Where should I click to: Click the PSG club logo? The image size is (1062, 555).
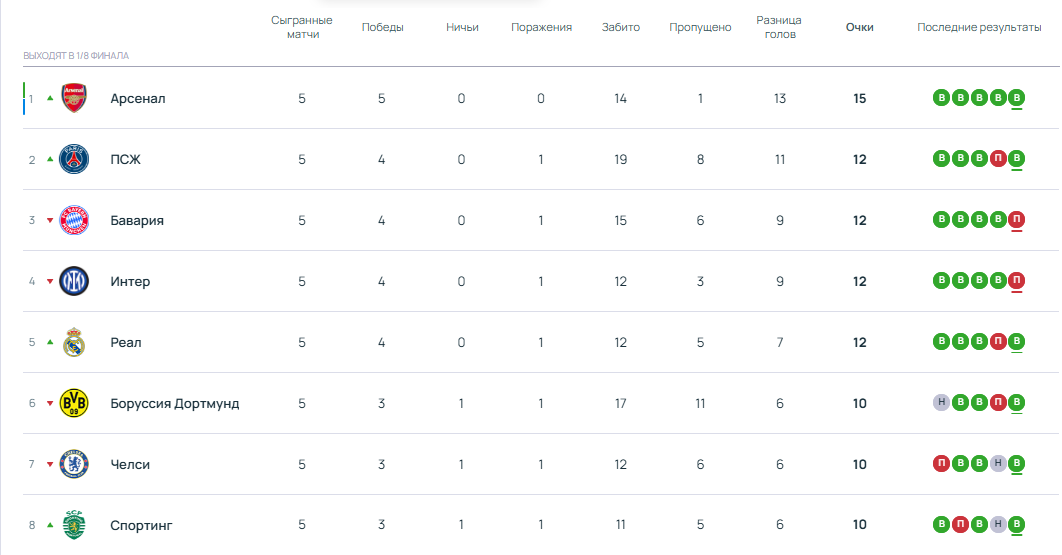pyautogui.click(x=74, y=159)
